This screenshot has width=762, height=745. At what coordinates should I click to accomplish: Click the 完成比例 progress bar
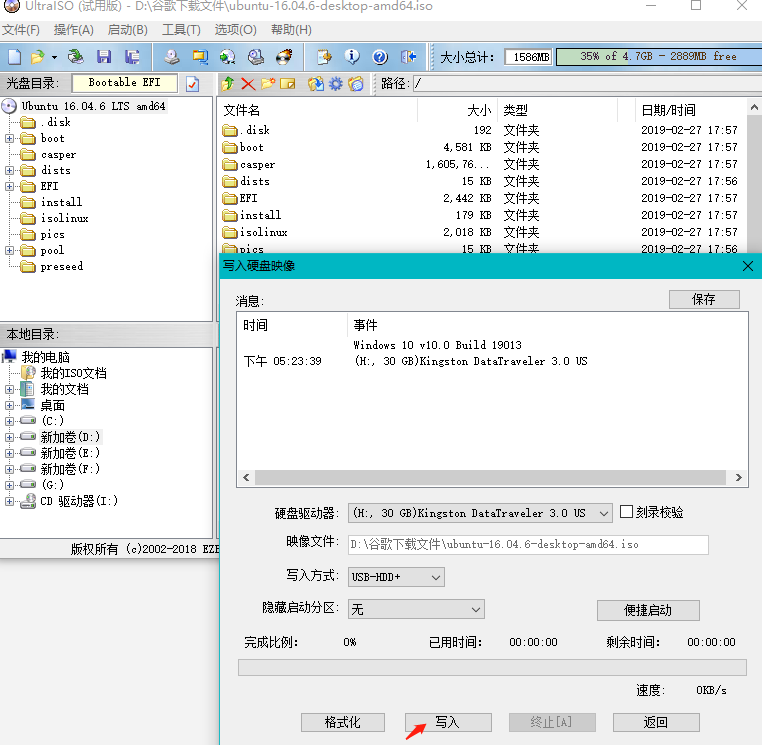492,668
